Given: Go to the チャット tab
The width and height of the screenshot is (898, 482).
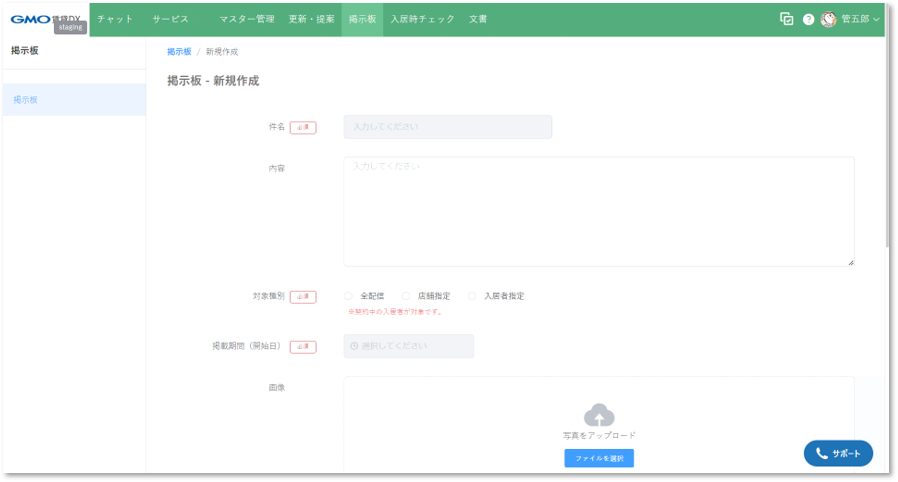Looking at the screenshot, I should coord(115,19).
